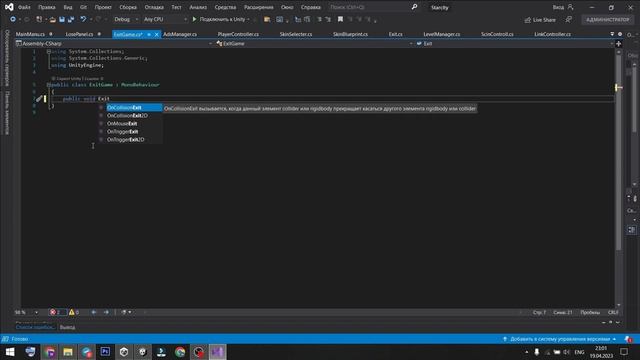This screenshot has width=640, height=360.
Task: Select OnMouseExit suggestion
Action: click(131, 124)
